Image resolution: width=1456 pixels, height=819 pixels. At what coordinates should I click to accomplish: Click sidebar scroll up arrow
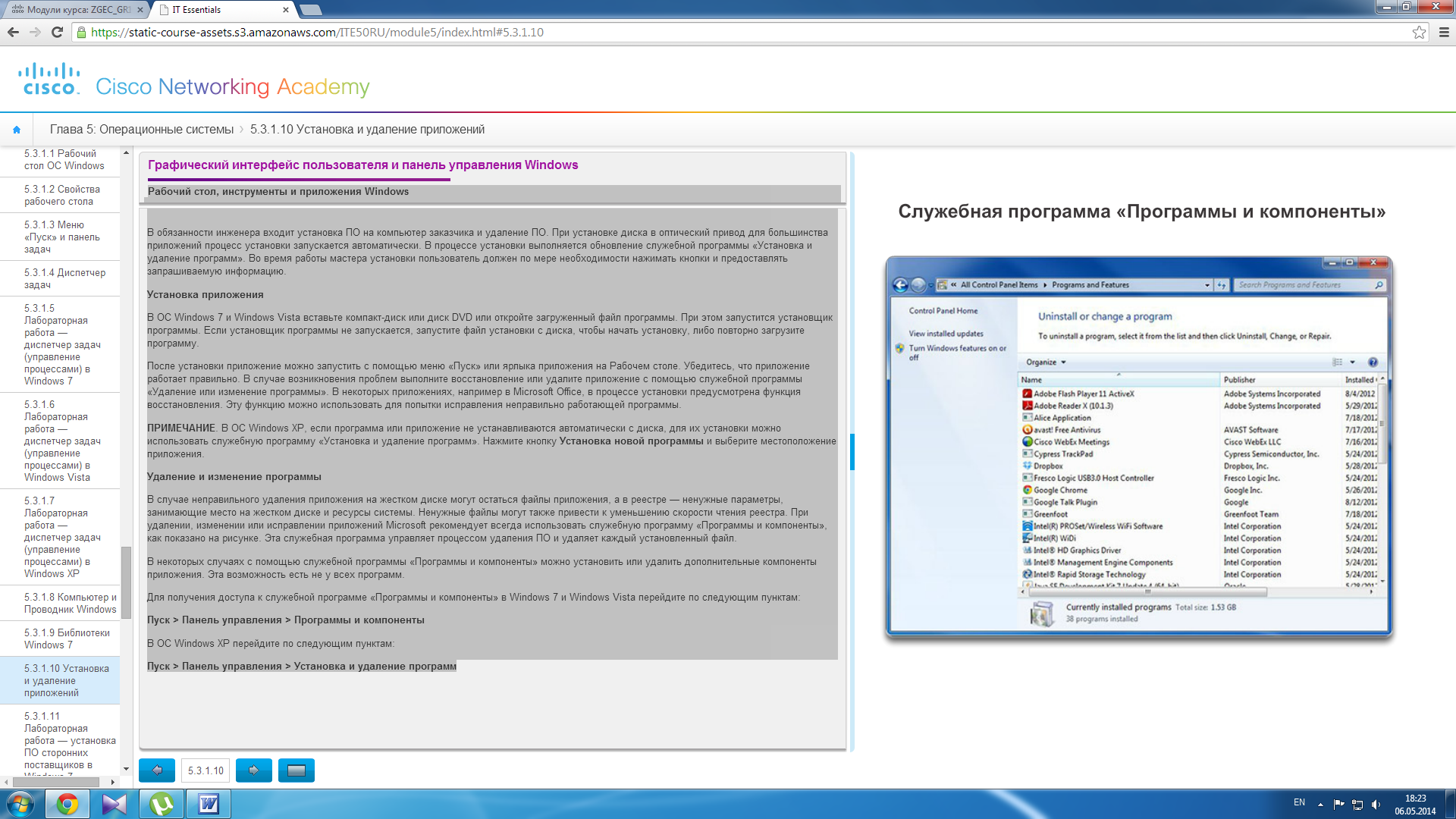pos(126,152)
